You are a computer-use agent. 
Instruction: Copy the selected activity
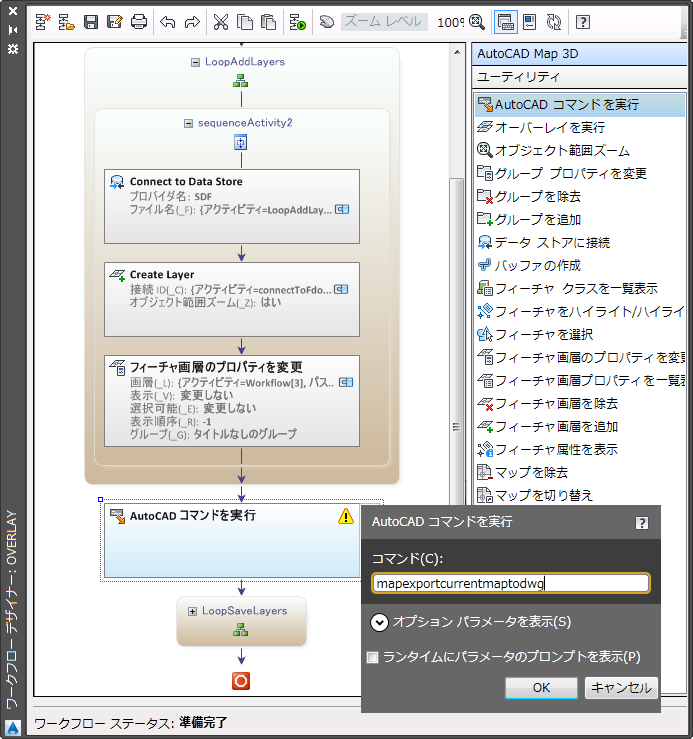[245, 22]
